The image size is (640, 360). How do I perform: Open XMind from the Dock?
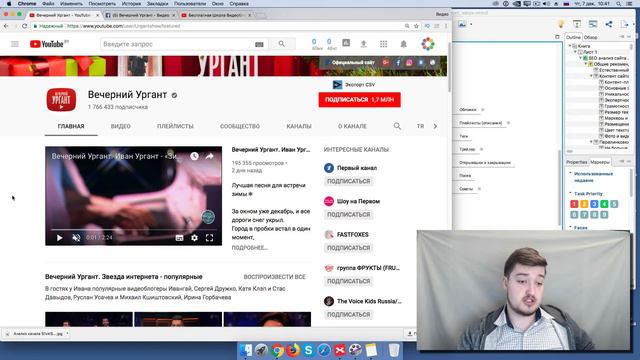340,350
